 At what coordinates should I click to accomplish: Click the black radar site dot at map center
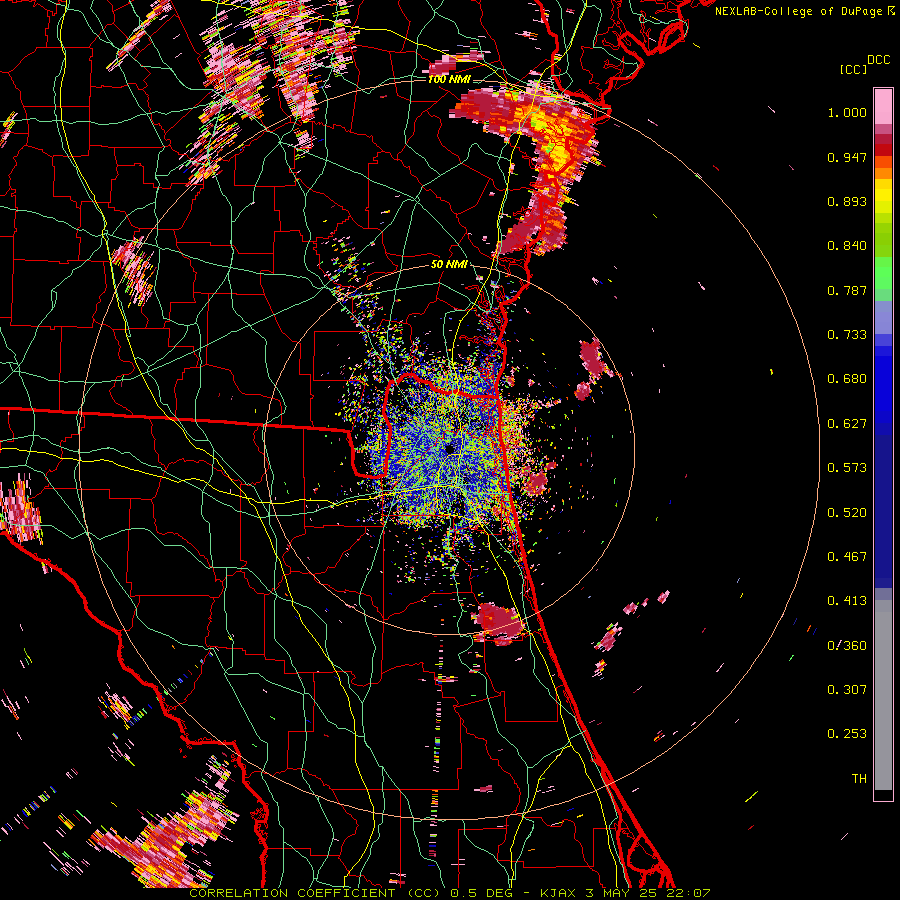click(x=450, y=449)
